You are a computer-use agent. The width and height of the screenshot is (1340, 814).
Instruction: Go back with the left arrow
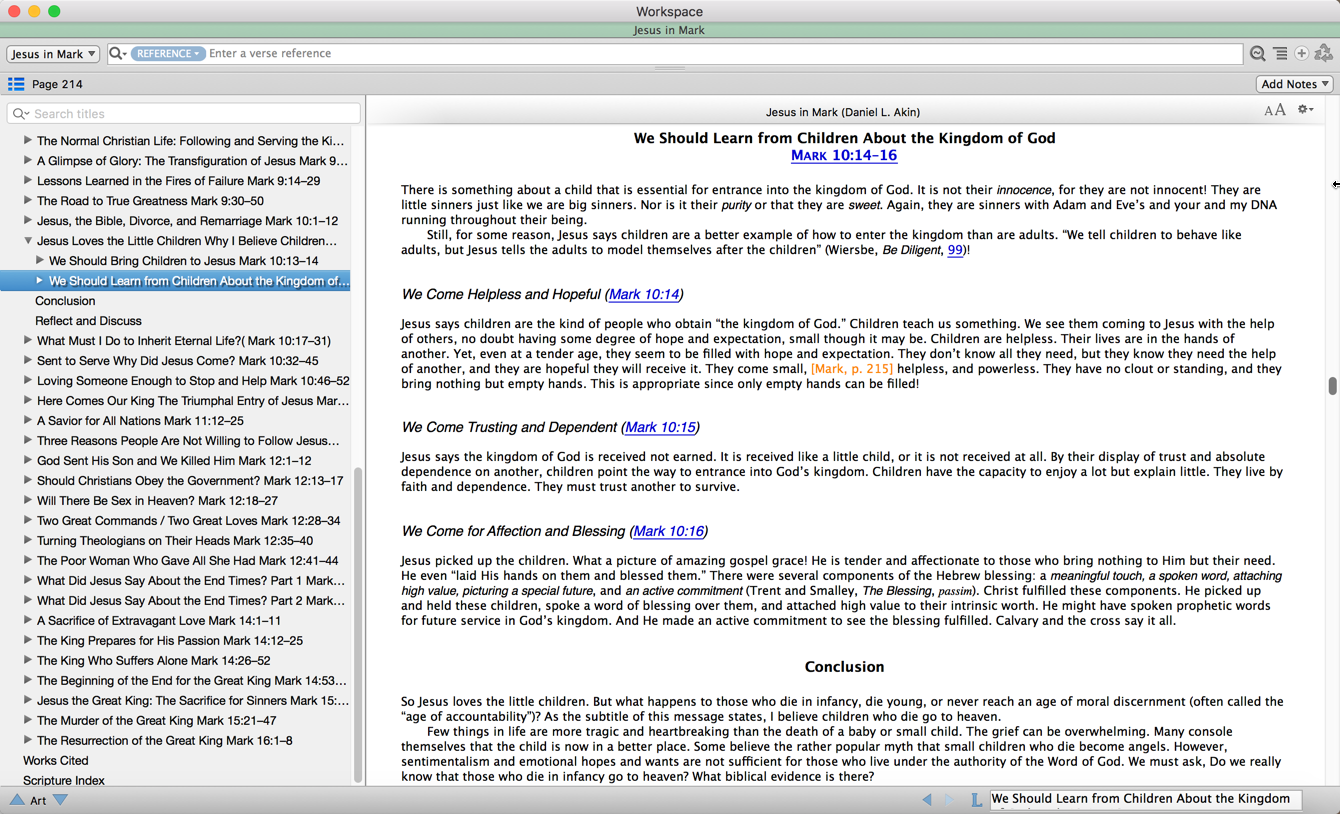[x=927, y=800]
